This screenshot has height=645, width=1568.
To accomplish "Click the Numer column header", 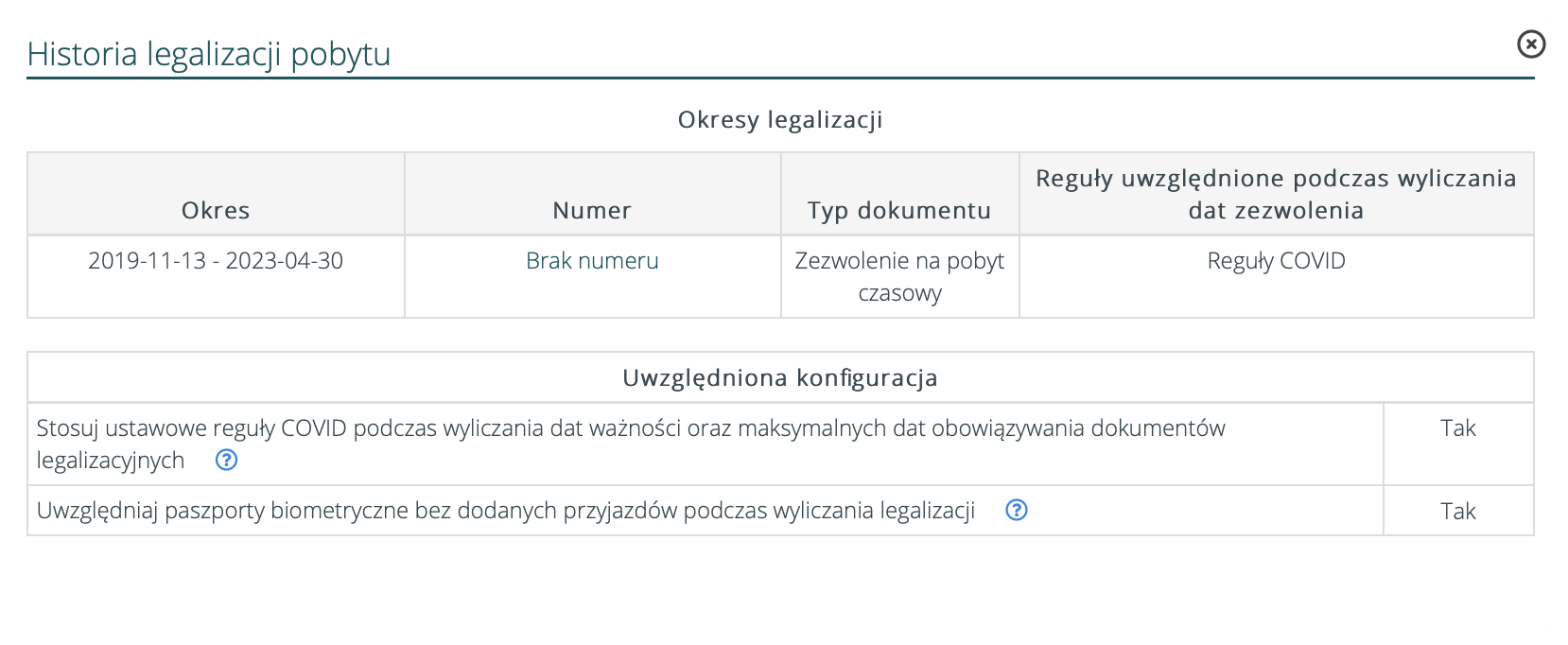I will point(592,210).
